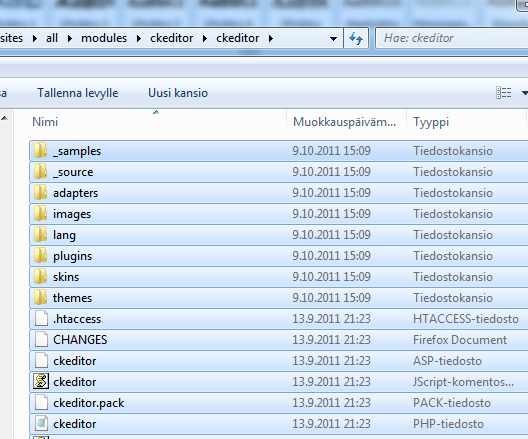
Task: Select the adapters folder name
Action: click(x=75, y=193)
